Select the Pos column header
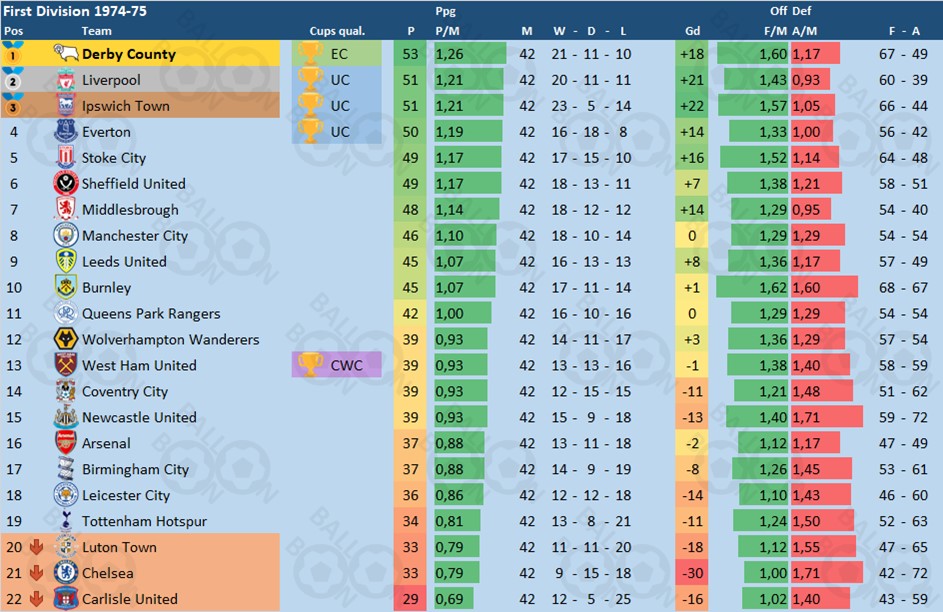943x612 pixels. (14, 31)
